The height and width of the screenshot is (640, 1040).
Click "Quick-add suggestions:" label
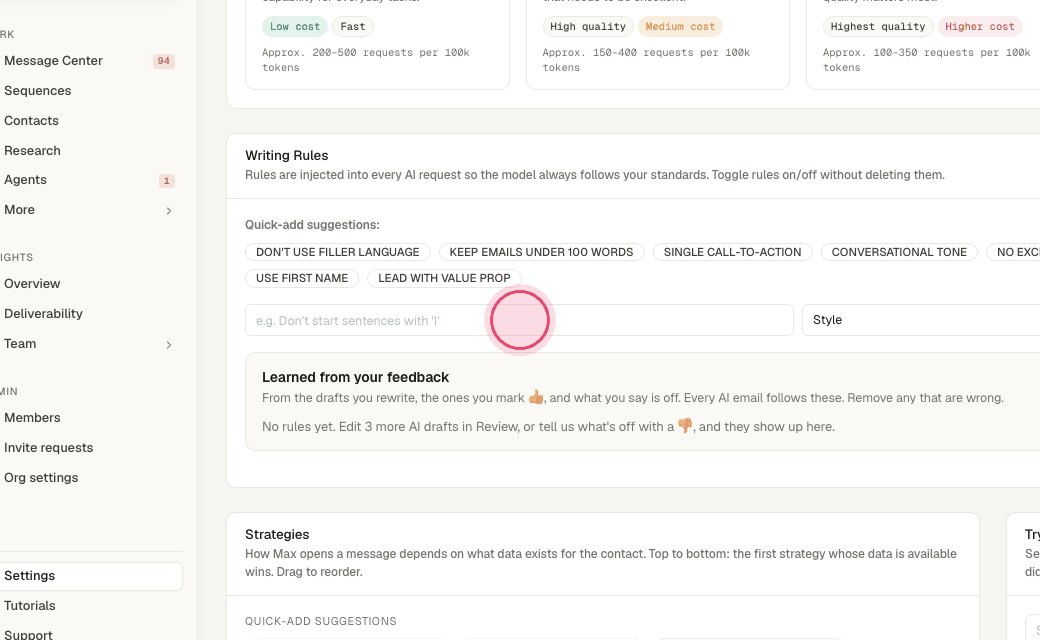click(312, 225)
